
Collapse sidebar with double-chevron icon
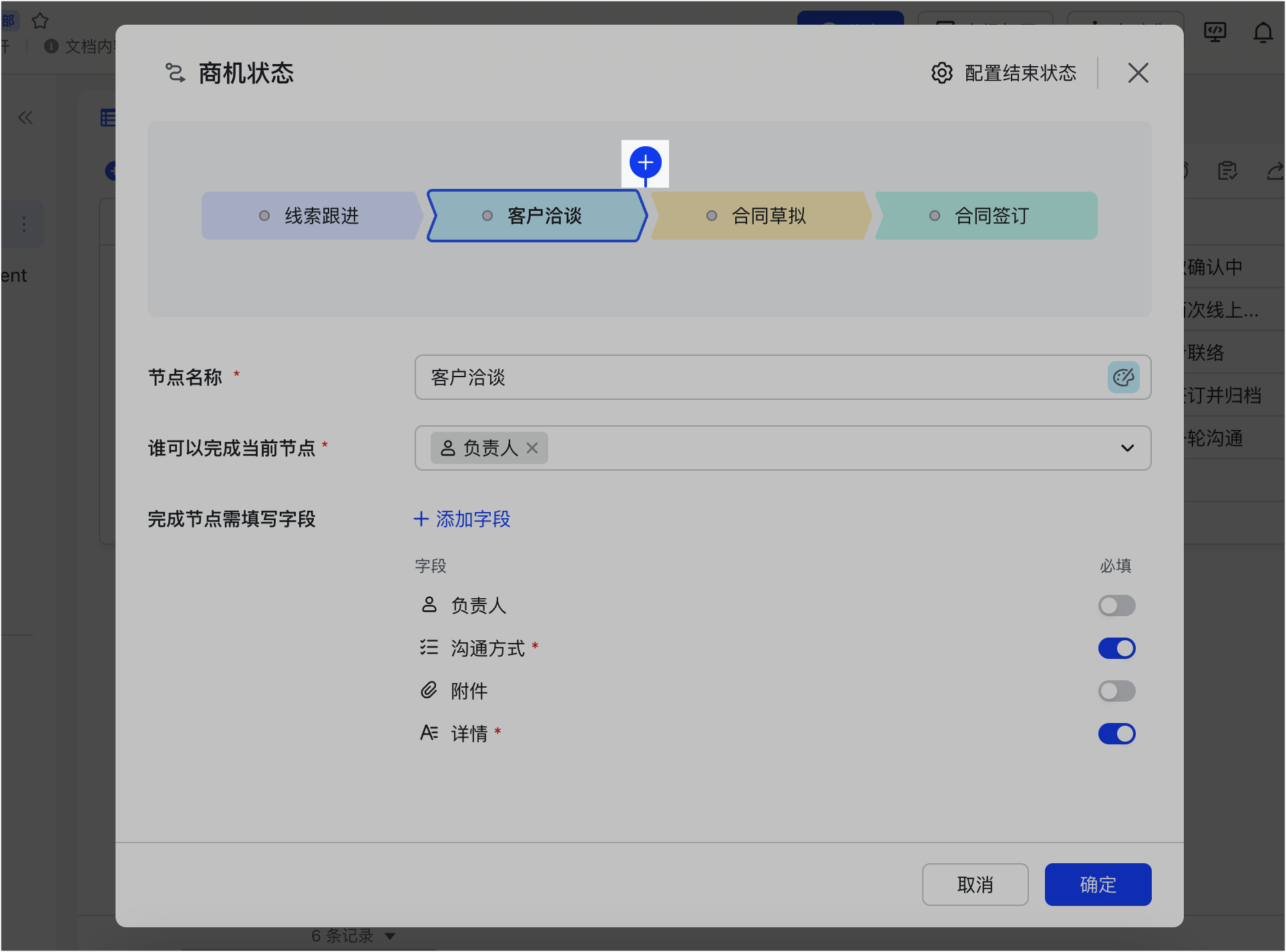[x=25, y=118]
